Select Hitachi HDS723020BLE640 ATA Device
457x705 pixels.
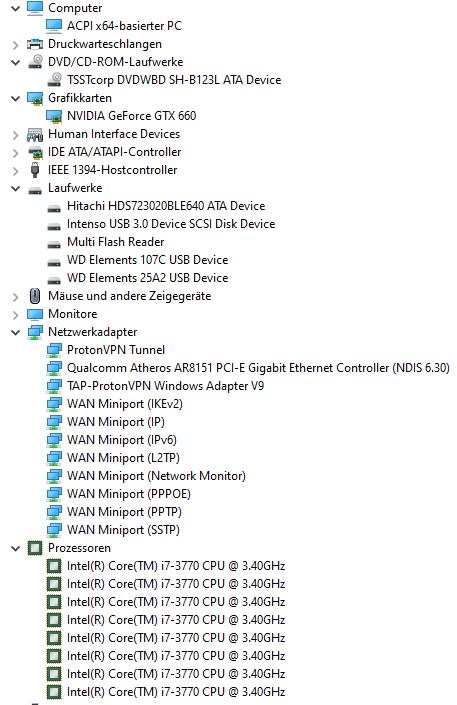pyautogui.click(x=166, y=206)
